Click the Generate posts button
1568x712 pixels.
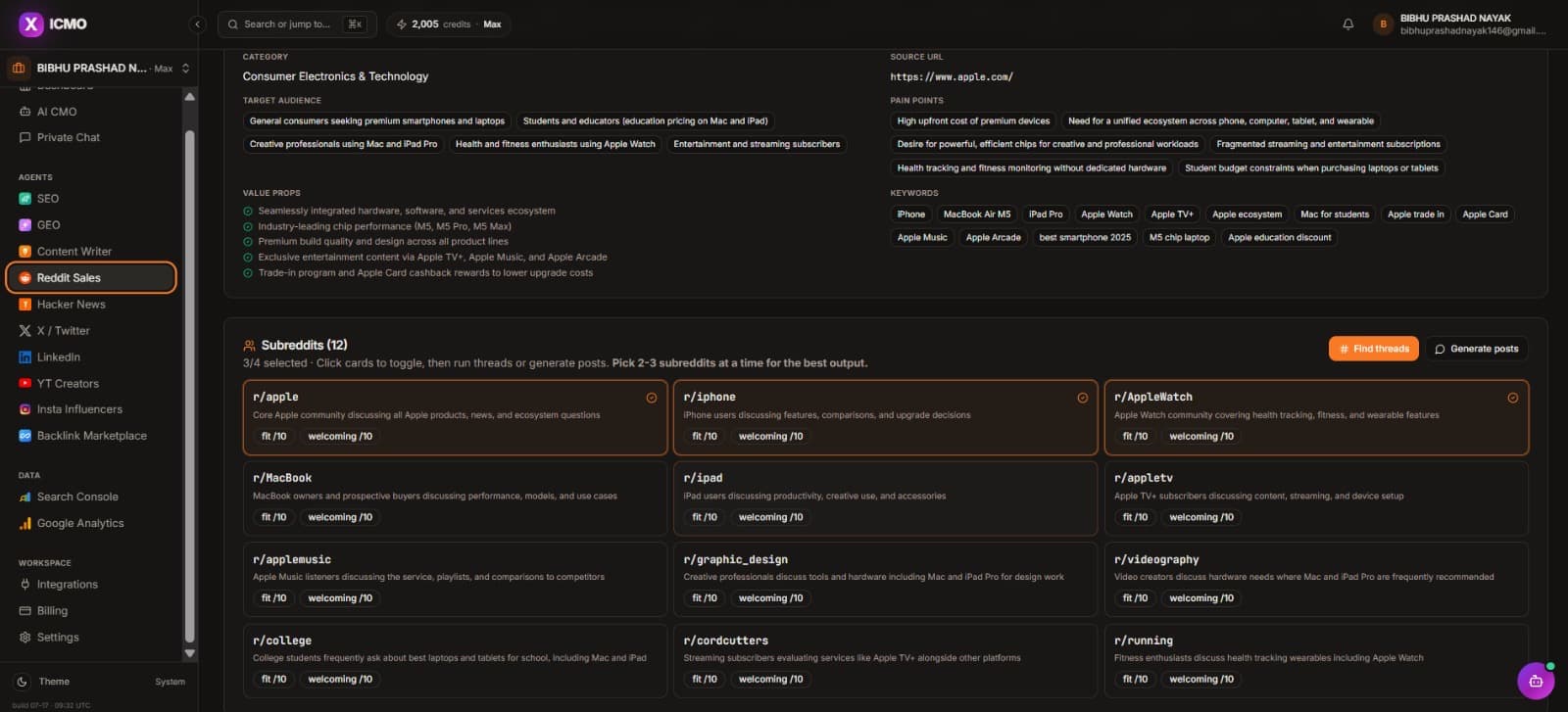1476,349
